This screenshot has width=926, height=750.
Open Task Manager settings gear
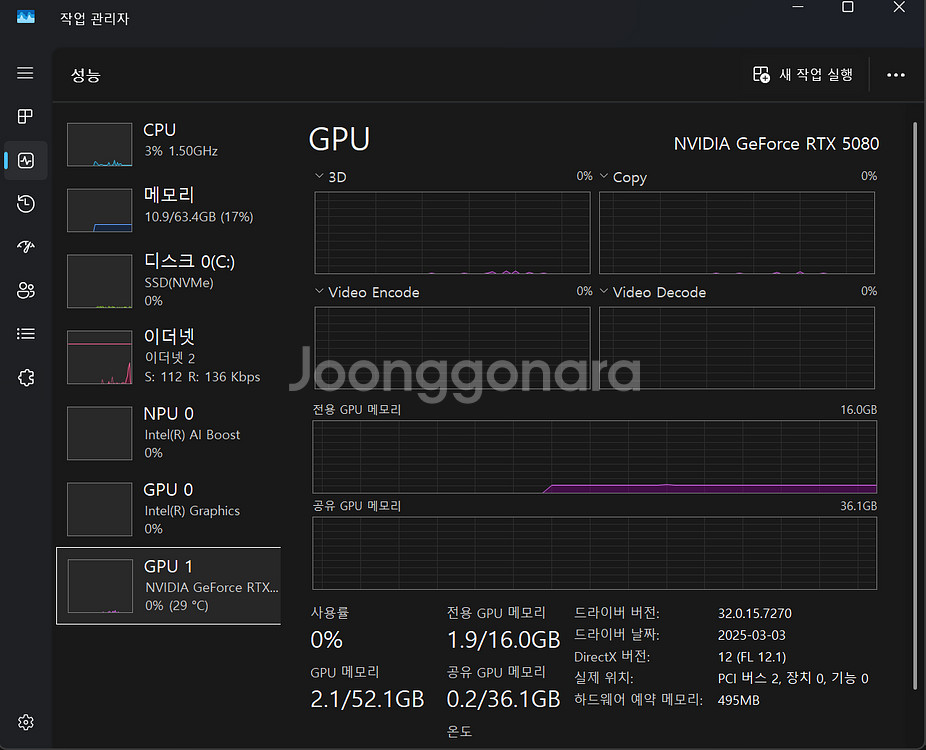click(25, 722)
